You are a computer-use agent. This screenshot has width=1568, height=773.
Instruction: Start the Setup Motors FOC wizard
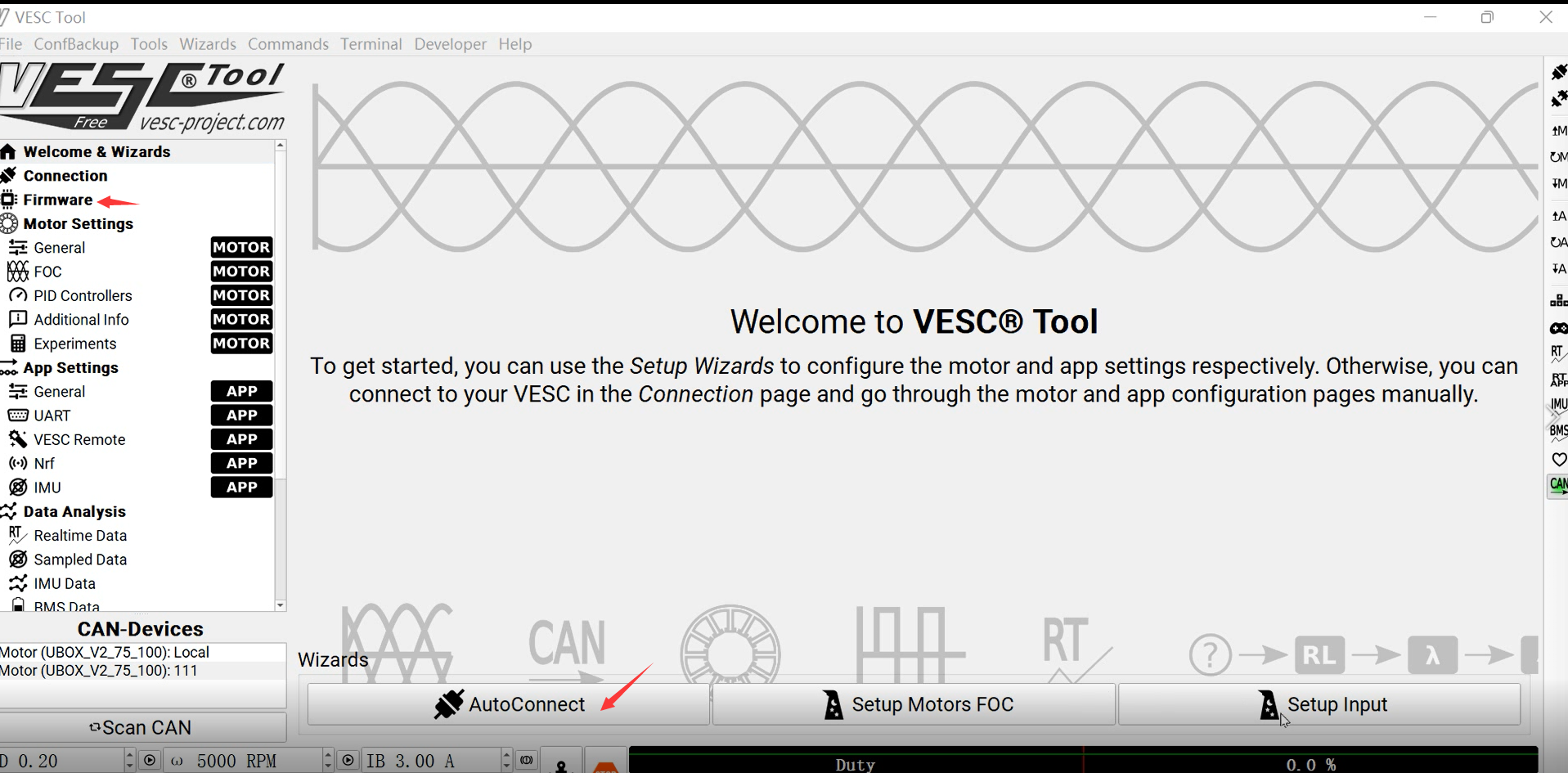(x=914, y=703)
